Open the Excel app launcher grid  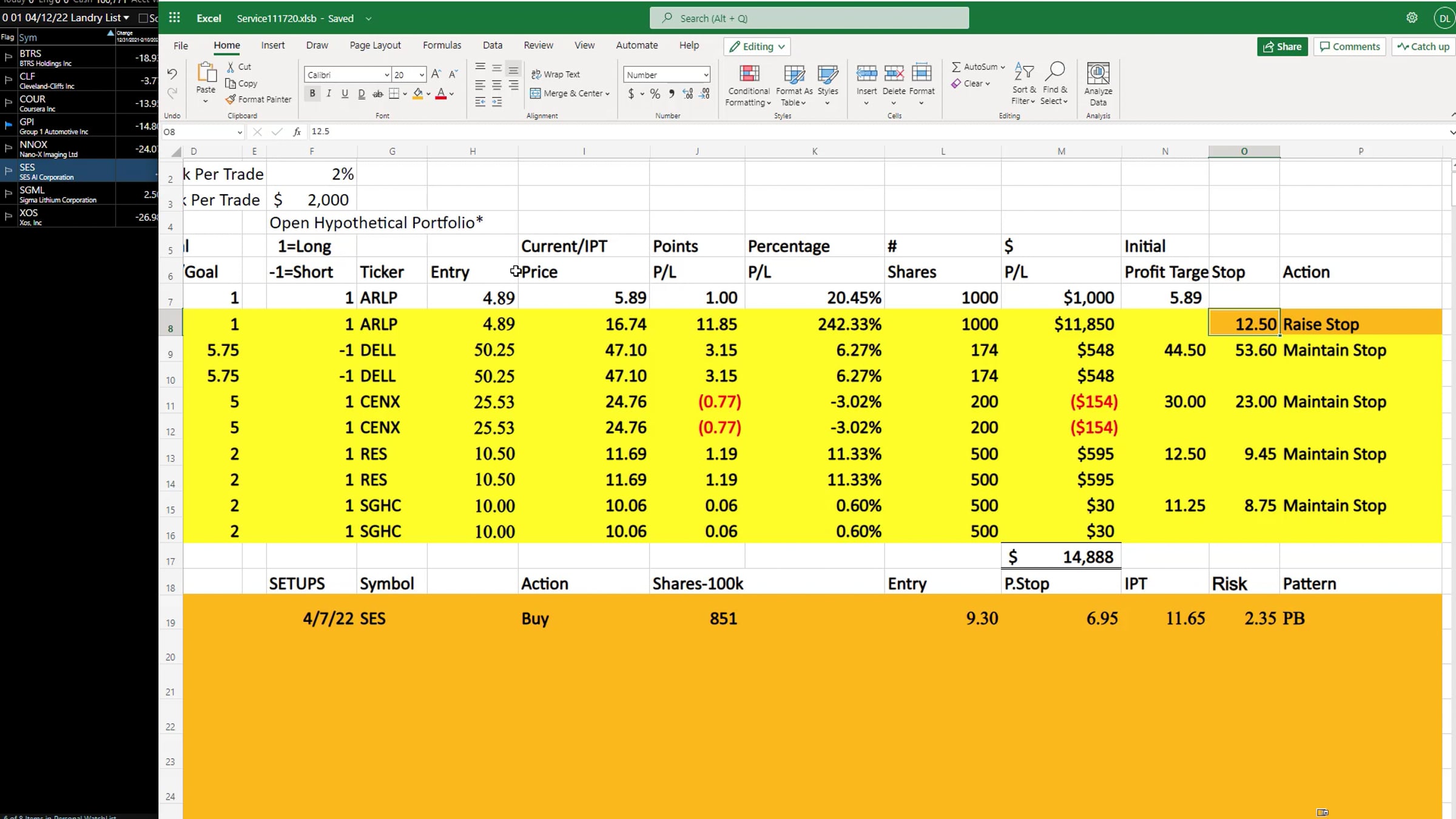(175, 18)
